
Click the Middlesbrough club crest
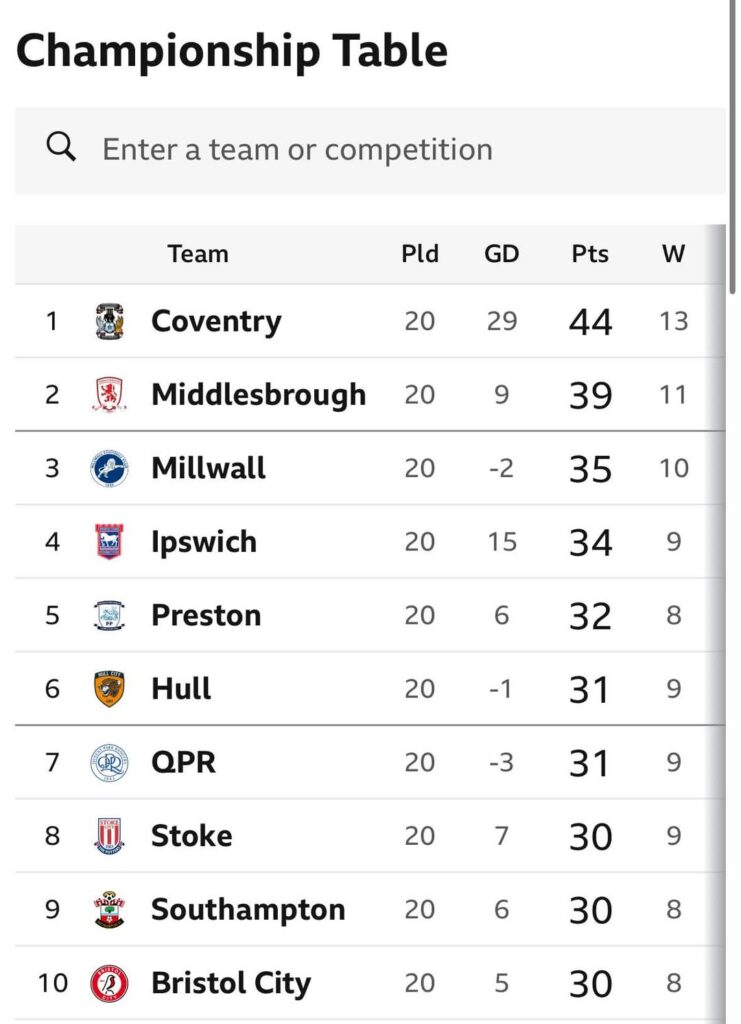pos(109,395)
